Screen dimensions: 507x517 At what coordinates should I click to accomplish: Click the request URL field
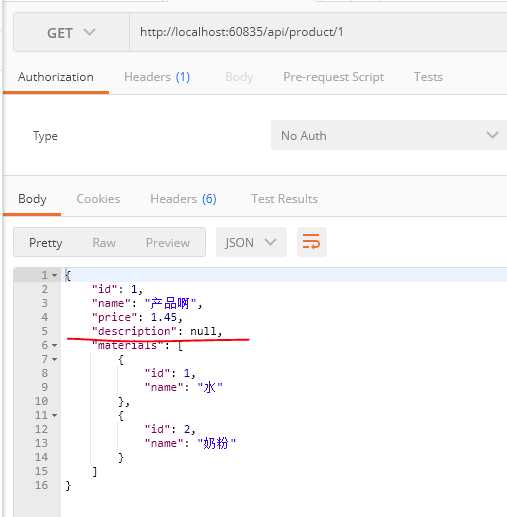point(318,32)
